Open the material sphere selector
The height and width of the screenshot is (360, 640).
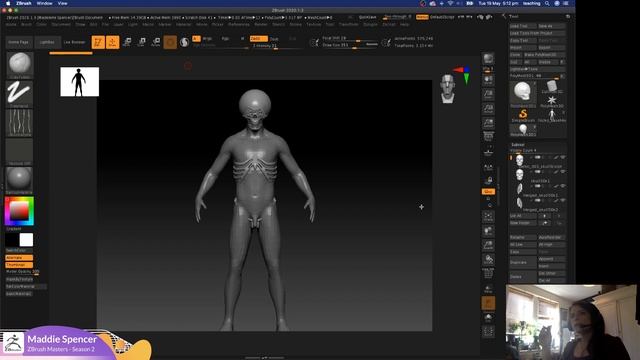pos(19,180)
